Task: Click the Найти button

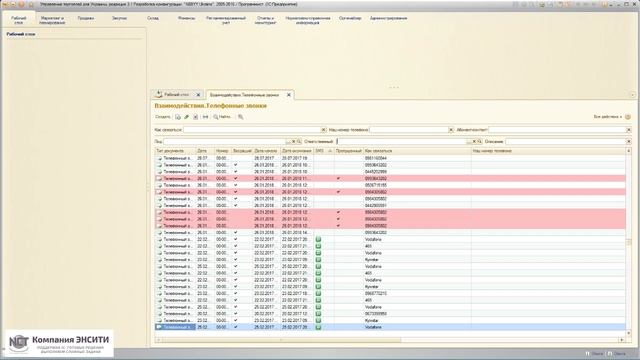Action: pyautogui.click(x=222, y=117)
